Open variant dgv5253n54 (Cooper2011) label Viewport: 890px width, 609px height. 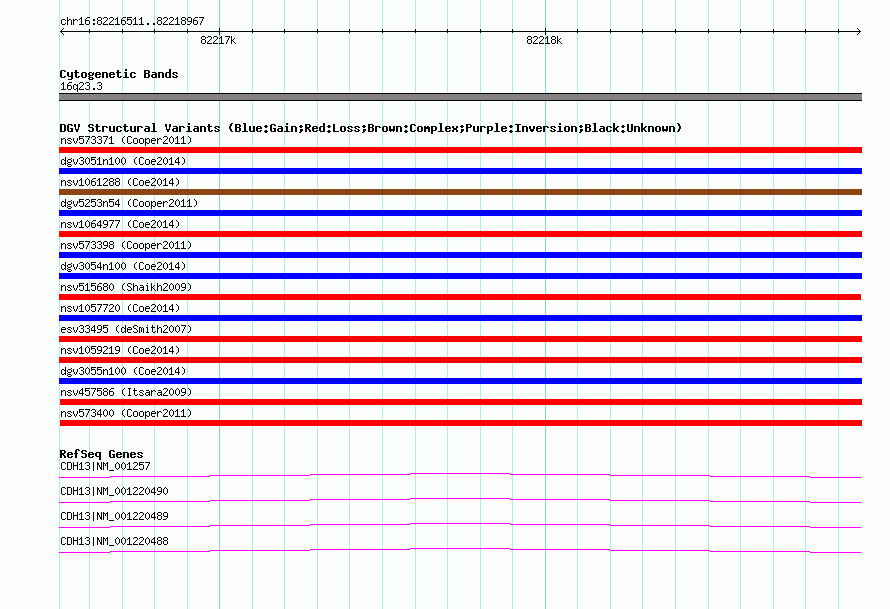129,203
